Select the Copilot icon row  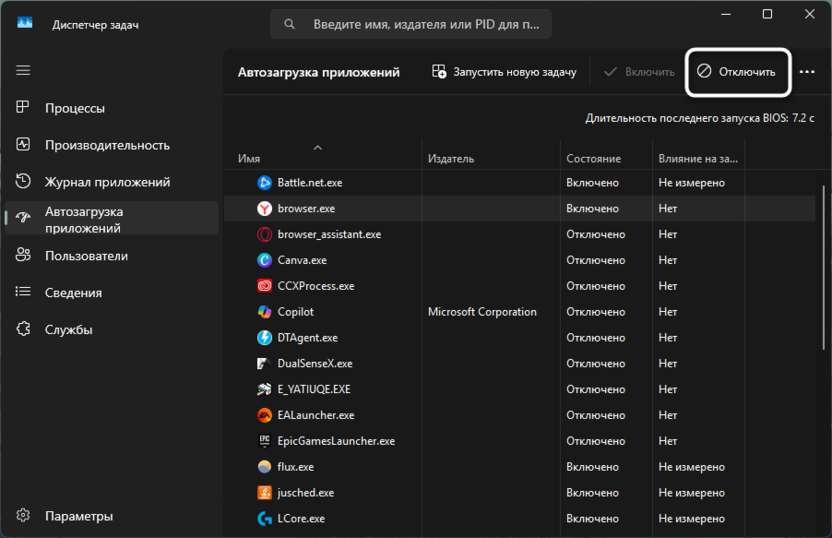(264, 312)
